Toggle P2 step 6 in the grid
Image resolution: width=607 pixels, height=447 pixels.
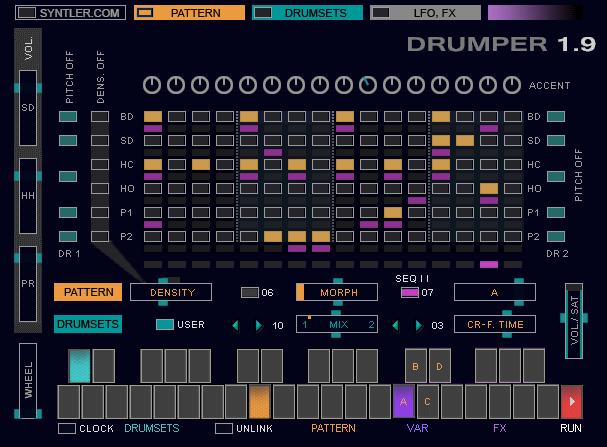[x=273, y=236]
